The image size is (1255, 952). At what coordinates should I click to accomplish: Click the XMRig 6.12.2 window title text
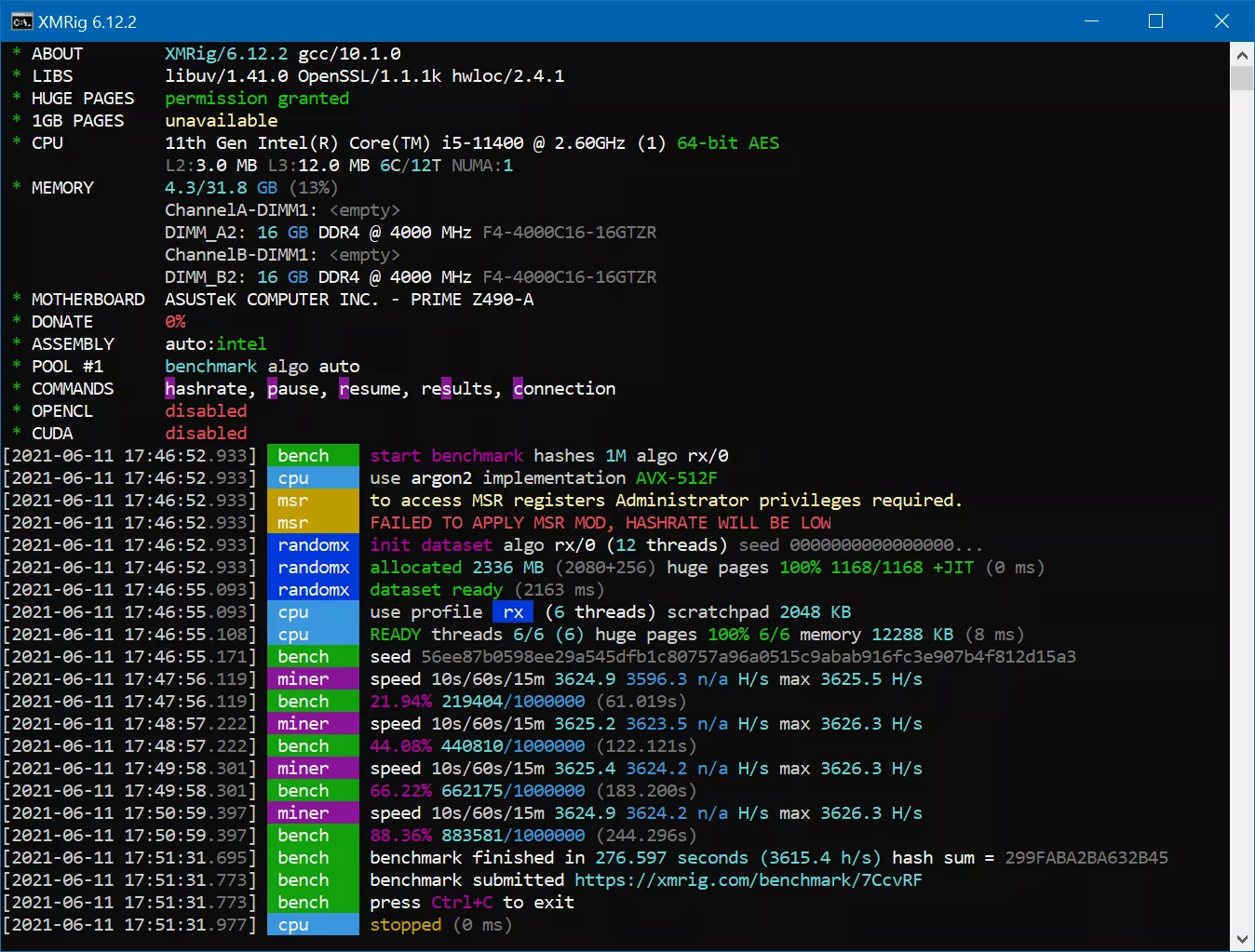pyautogui.click(x=88, y=21)
